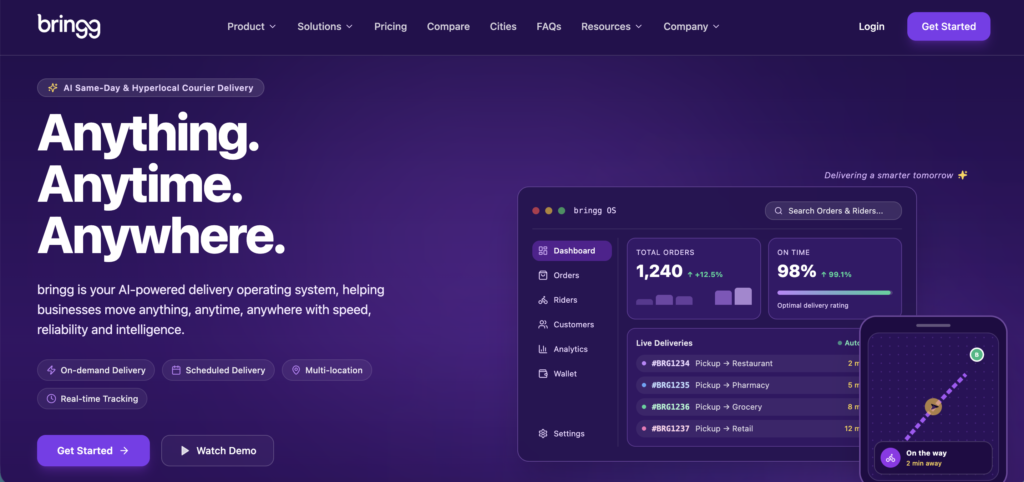Click the red window dot in bringg OS
The width and height of the screenshot is (1024, 482).
(536, 211)
